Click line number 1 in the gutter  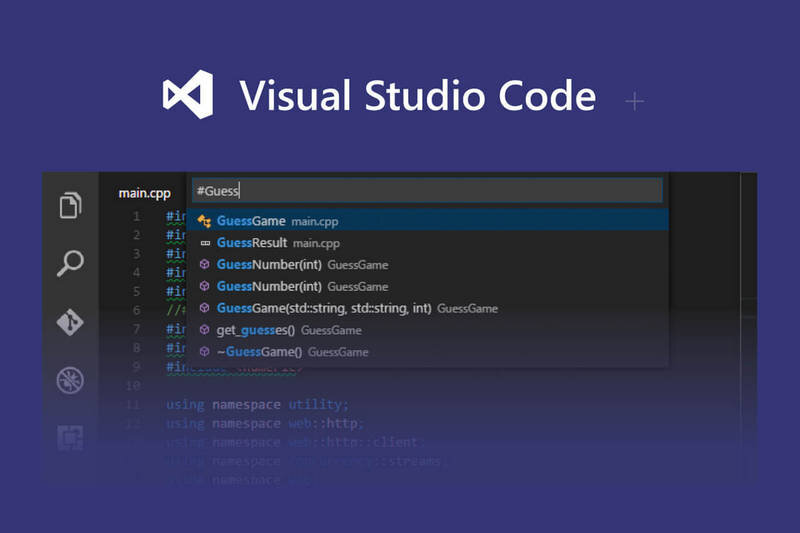(136, 216)
